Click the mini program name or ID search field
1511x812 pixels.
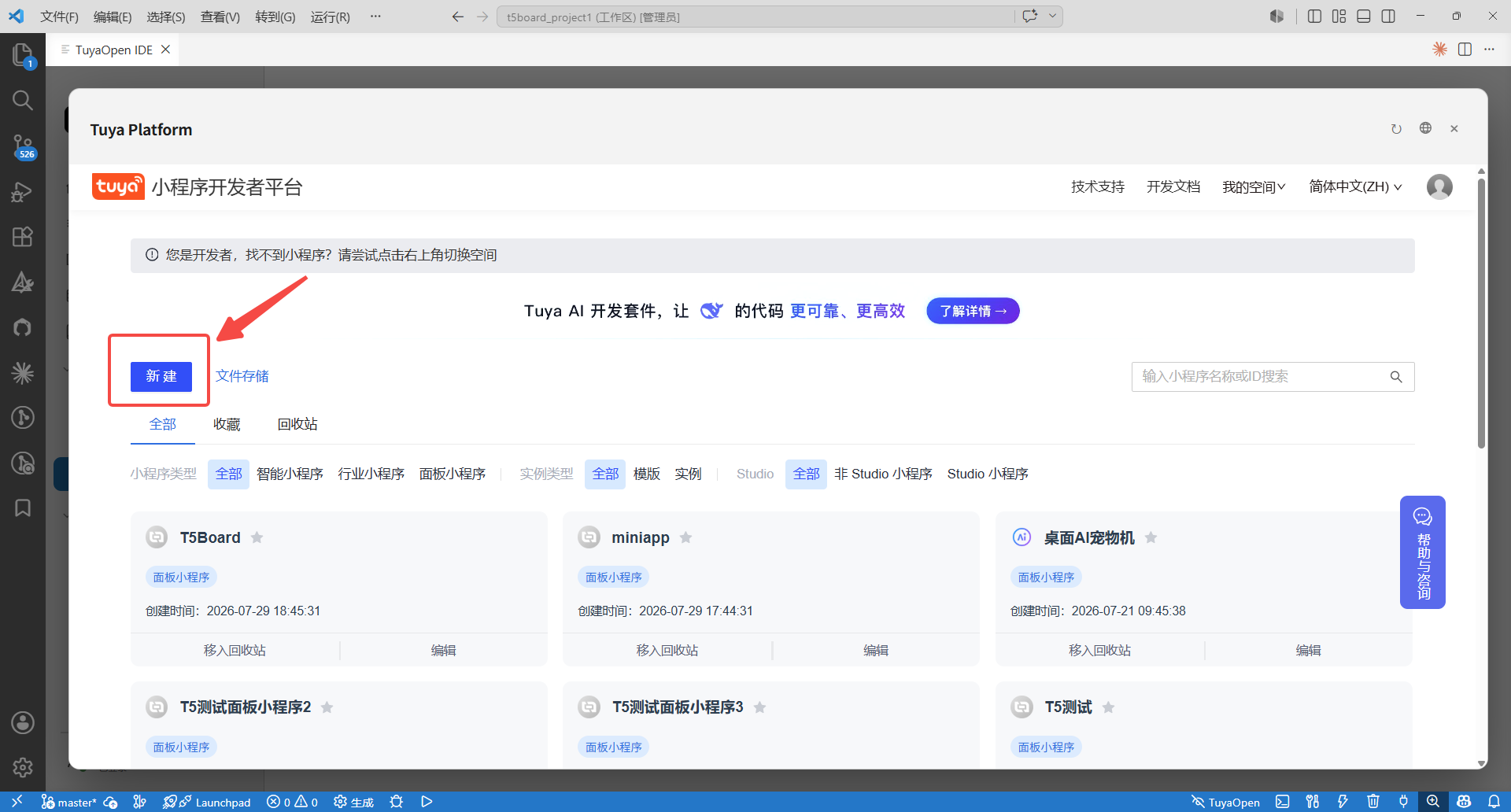(x=1273, y=377)
